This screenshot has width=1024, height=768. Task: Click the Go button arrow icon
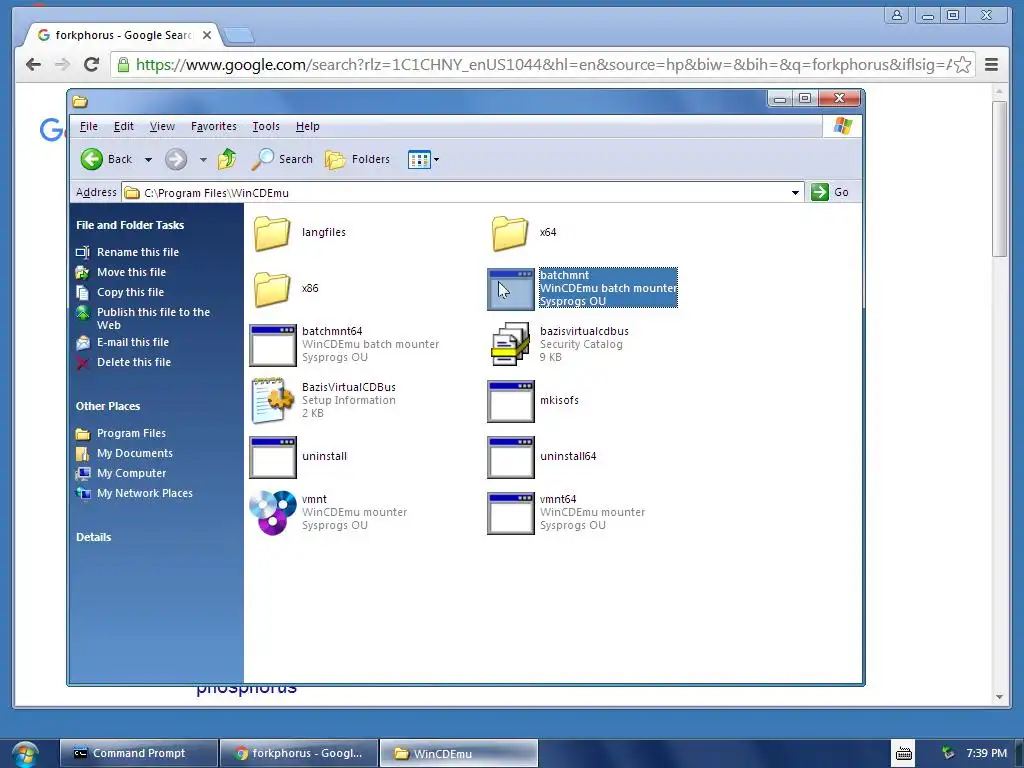click(x=820, y=192)
